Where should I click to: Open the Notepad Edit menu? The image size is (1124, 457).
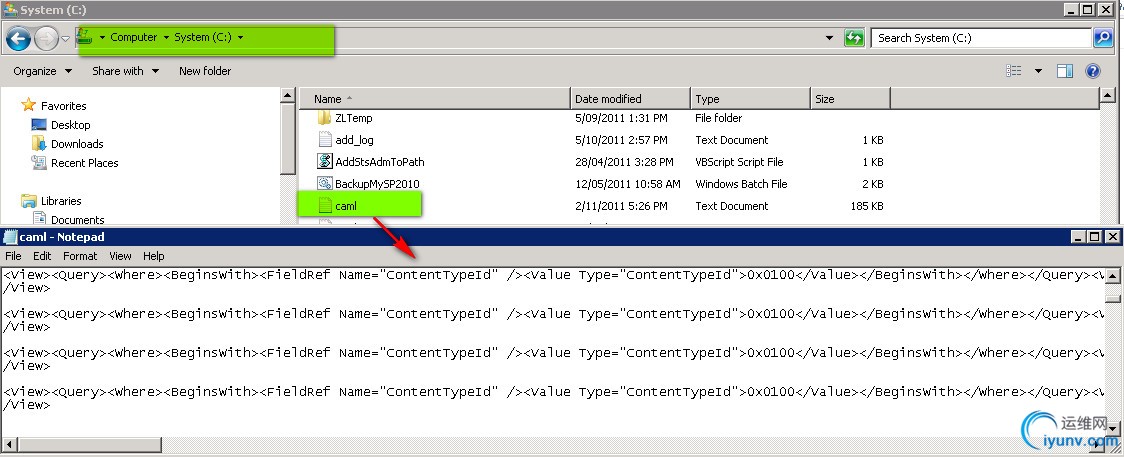42,256
